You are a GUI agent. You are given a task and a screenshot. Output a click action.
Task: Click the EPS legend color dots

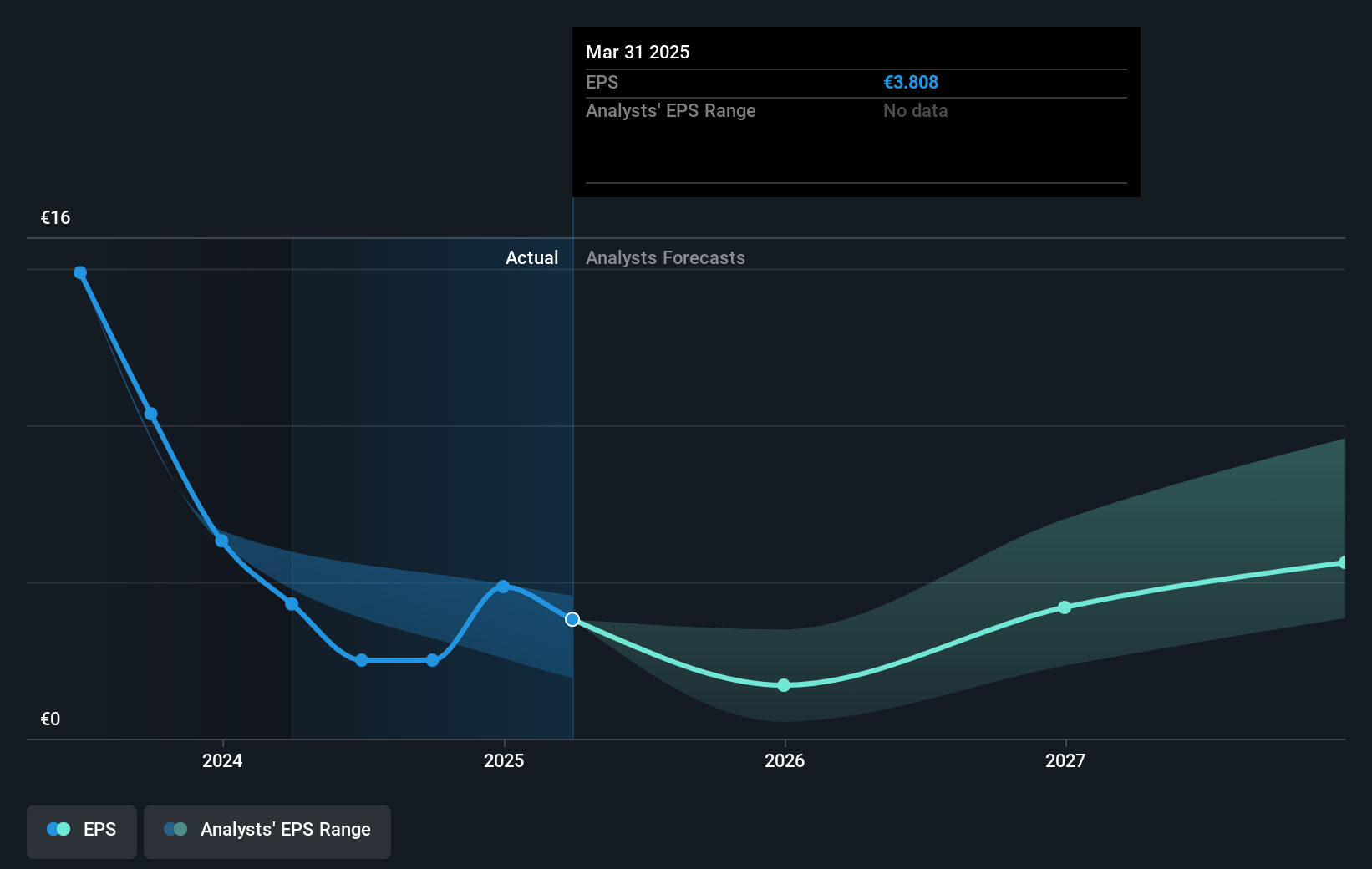tap(58, 829)
